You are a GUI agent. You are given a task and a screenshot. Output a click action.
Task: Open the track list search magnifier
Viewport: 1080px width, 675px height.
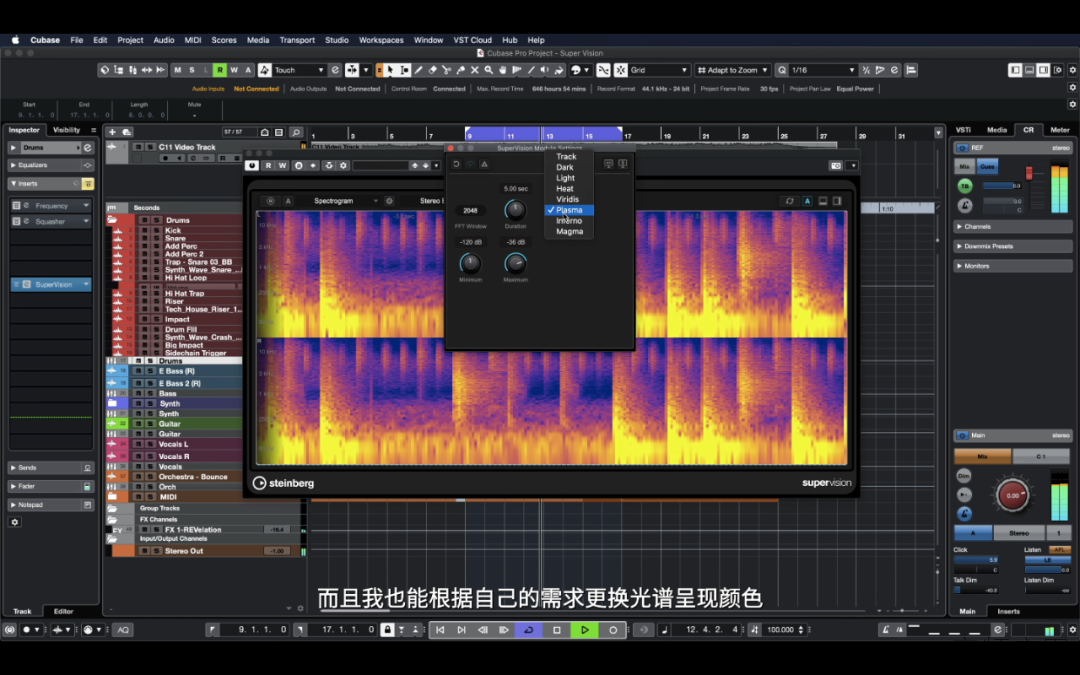coord(295,132)
